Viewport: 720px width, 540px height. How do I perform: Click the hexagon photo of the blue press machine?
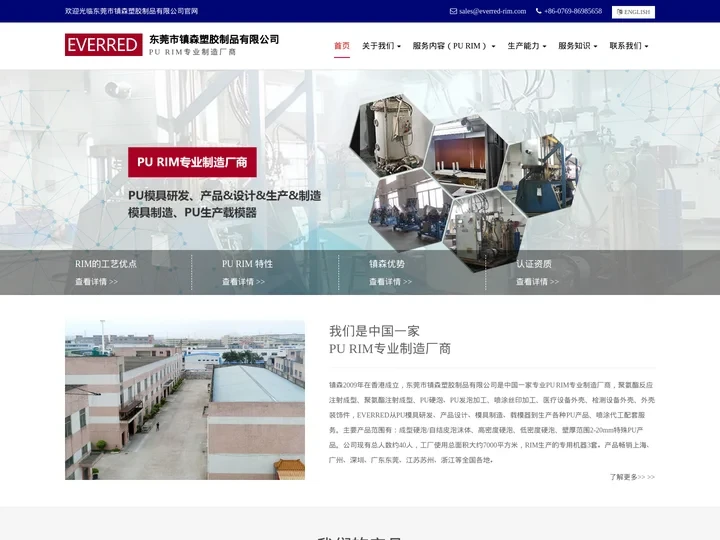[540, 177]
